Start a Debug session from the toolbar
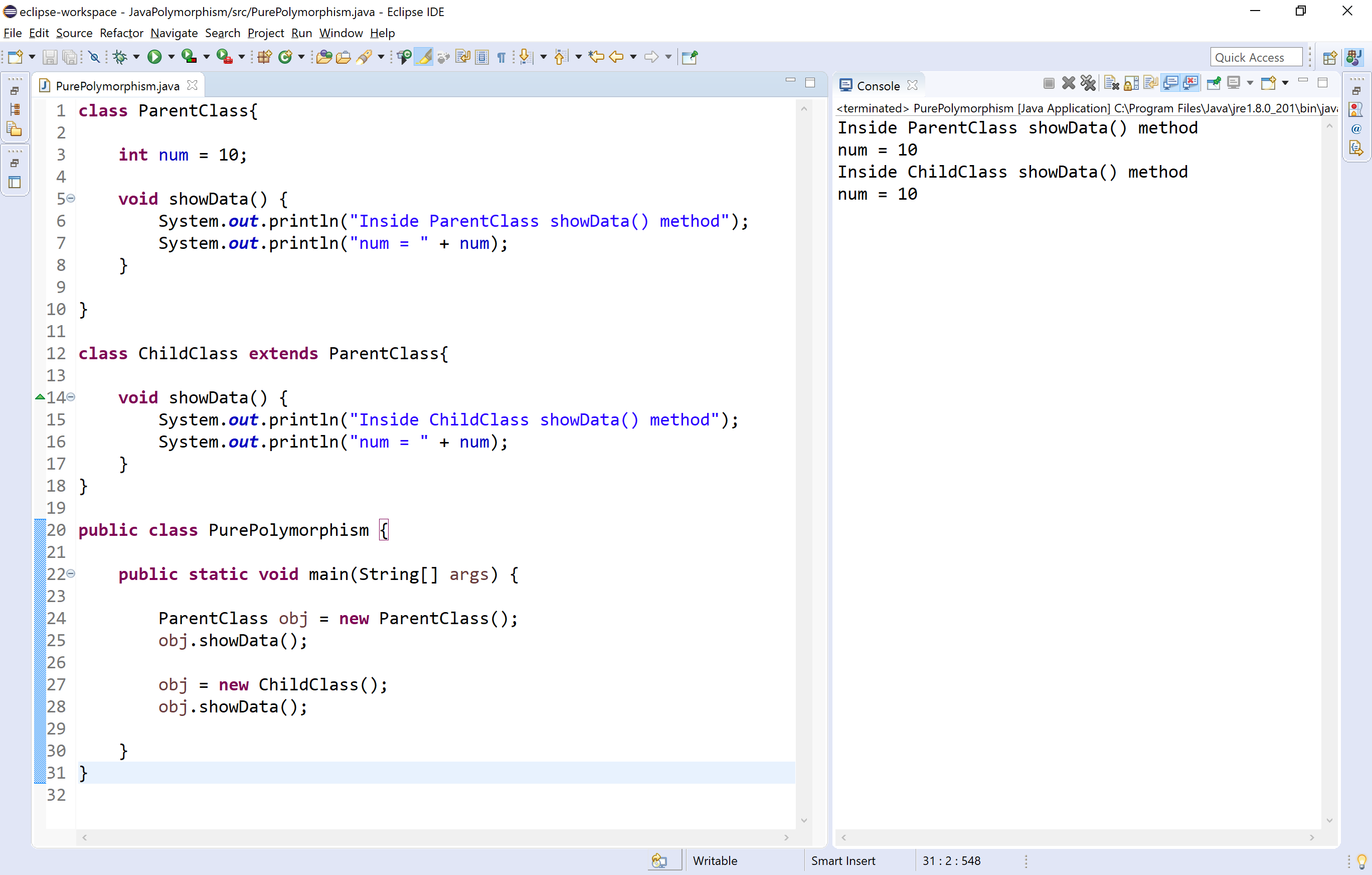Image resolution: width=1372 pixels, height=875 pixels. pos(120,56)
